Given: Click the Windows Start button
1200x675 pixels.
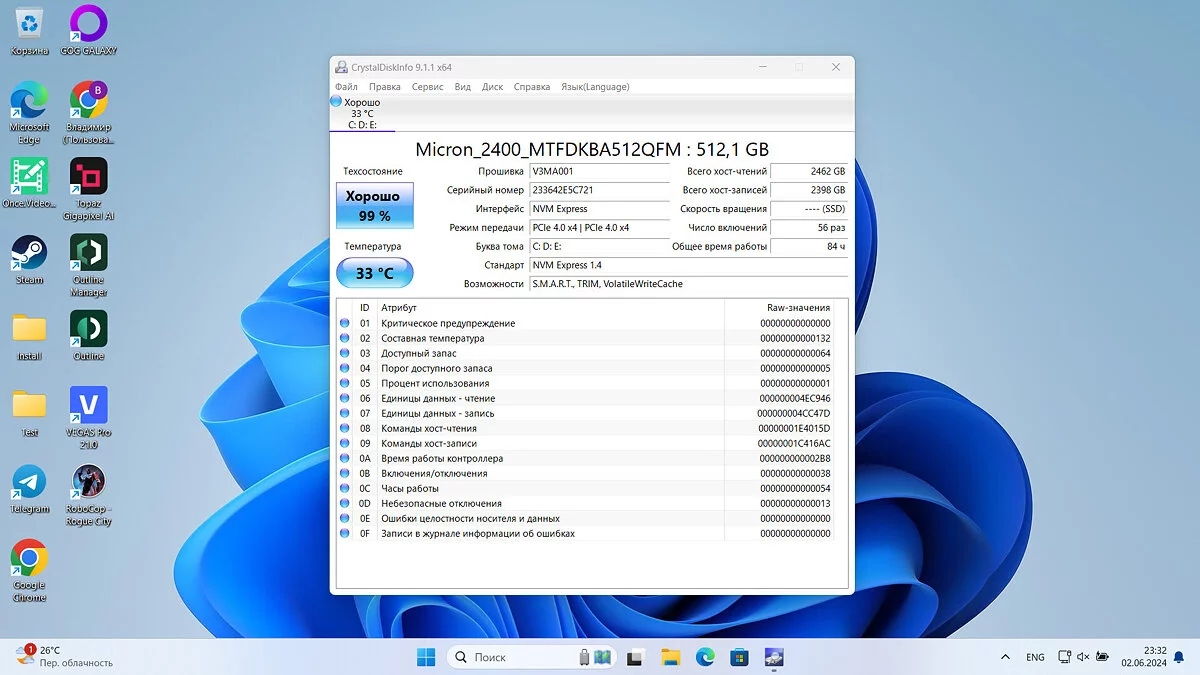Looking at the screenshot, I should pos(426,657).
